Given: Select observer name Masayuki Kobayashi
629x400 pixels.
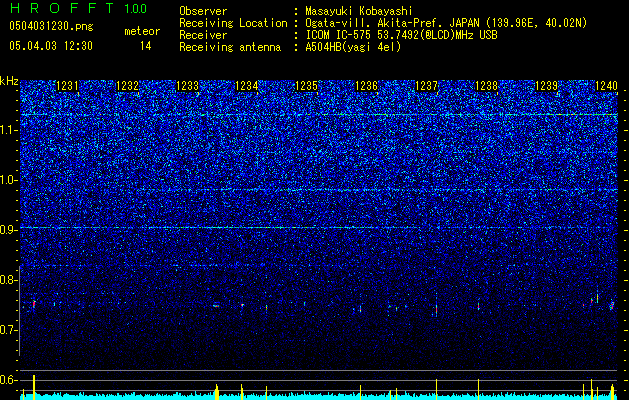Looking at the screenshot, I should pyautogui.click(x=359, y=11).
